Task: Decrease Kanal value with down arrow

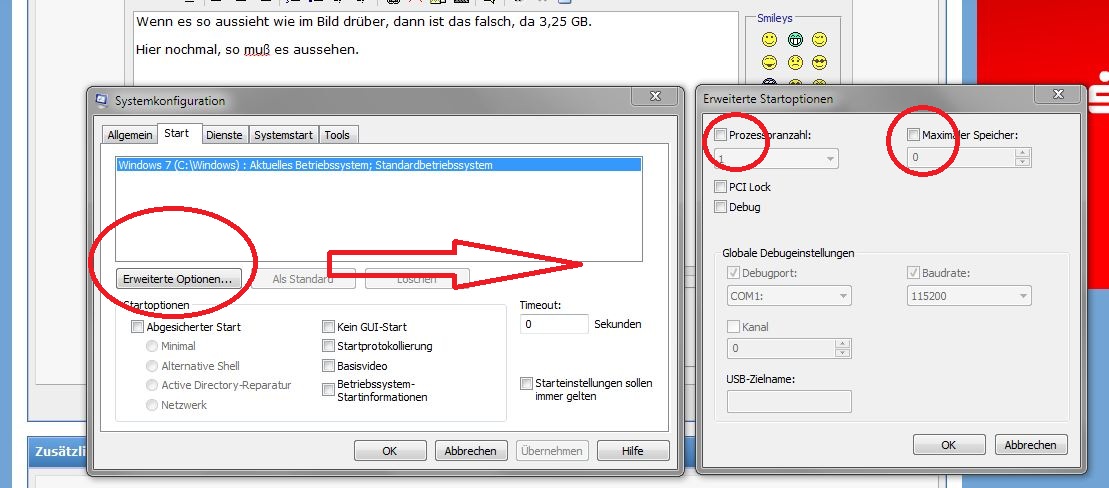Action: 842,353
